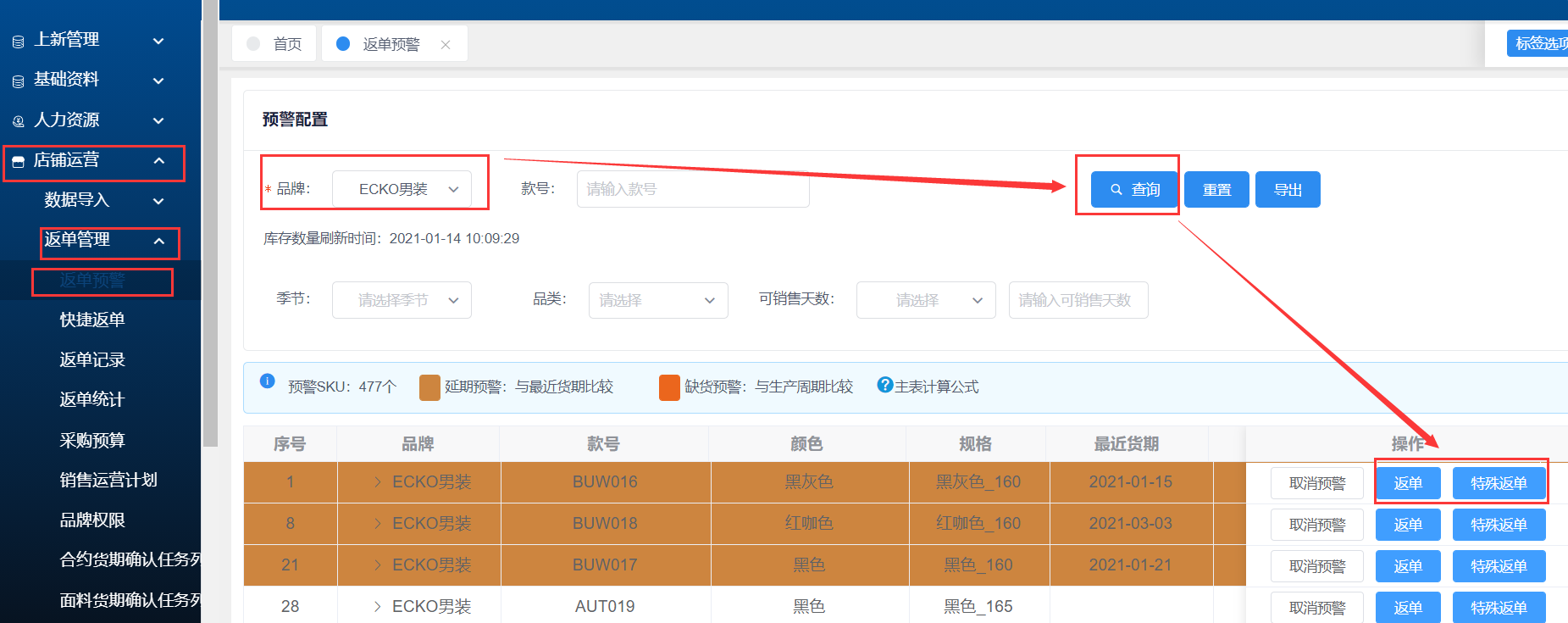Image resolution: width=1568 pixels, height=623 pixels.
Task: Click the 导出 export button
Action: (x=1288, y=190)
